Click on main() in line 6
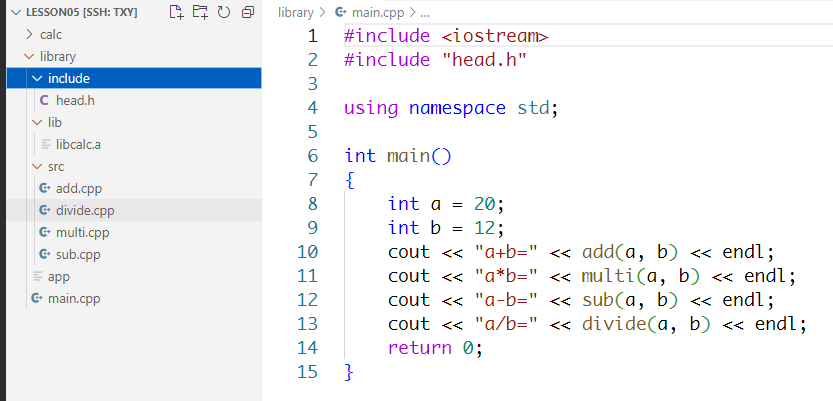This screenshot has height=401, width=833. (x=419, y=156)
